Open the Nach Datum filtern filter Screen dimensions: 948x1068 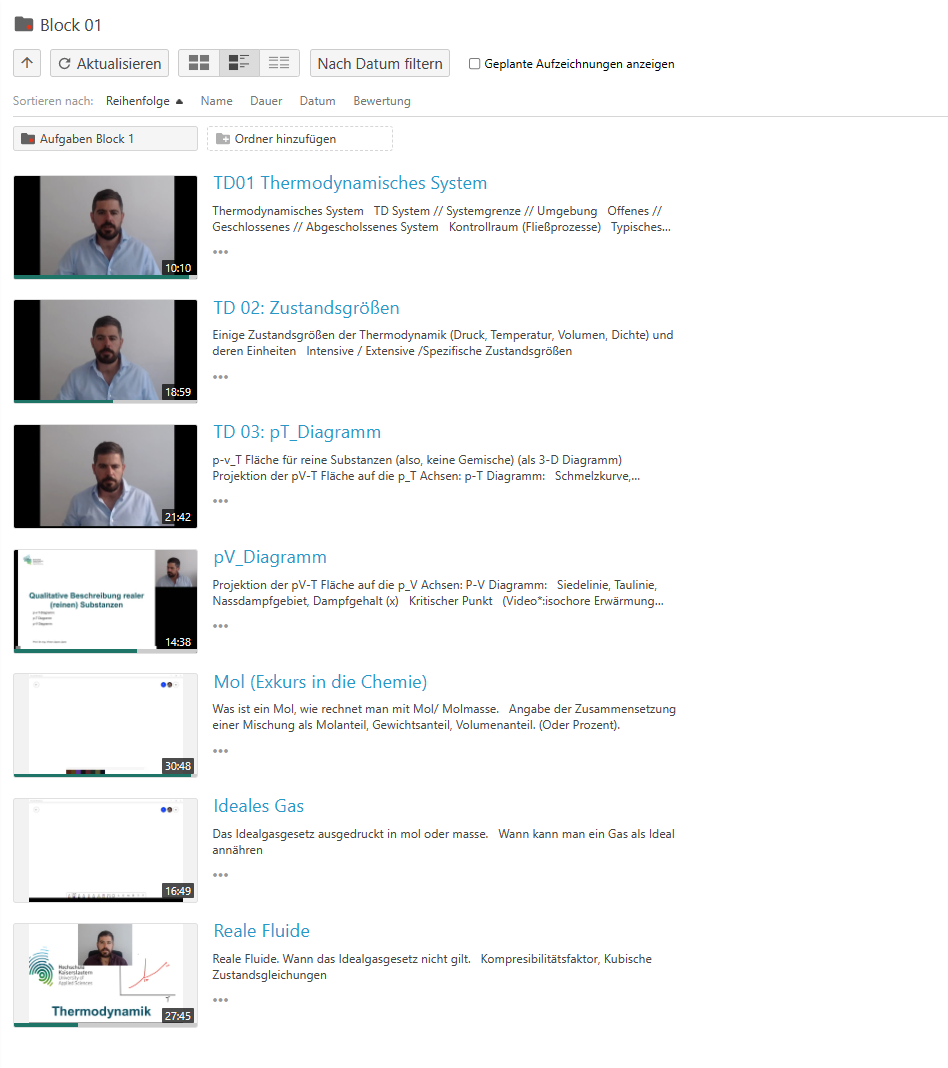click(380, 63)
